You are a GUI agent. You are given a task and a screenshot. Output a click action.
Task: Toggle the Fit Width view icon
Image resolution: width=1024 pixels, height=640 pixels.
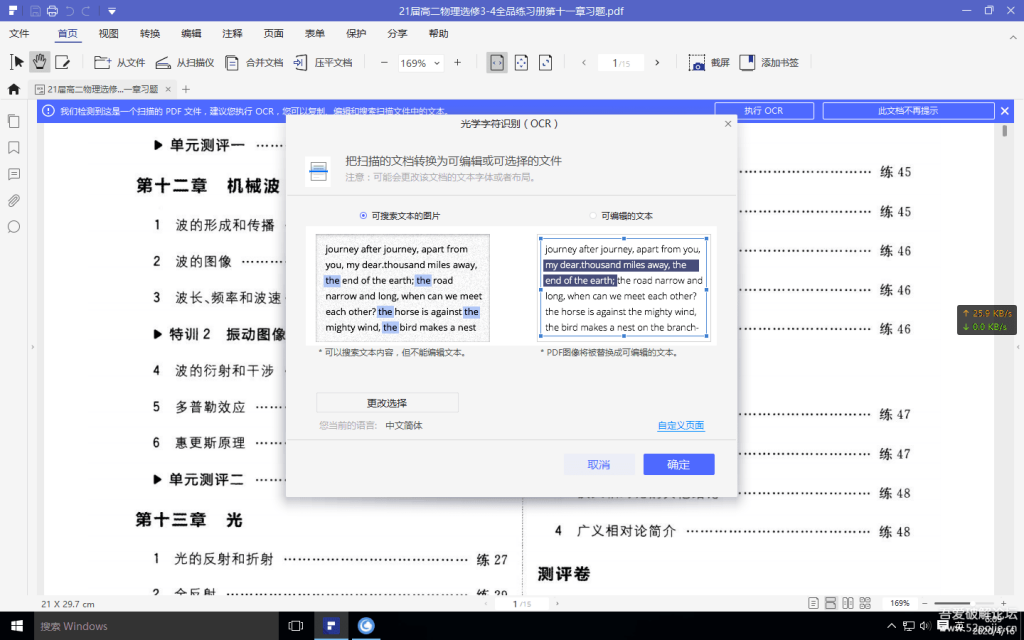click(497, 63)
